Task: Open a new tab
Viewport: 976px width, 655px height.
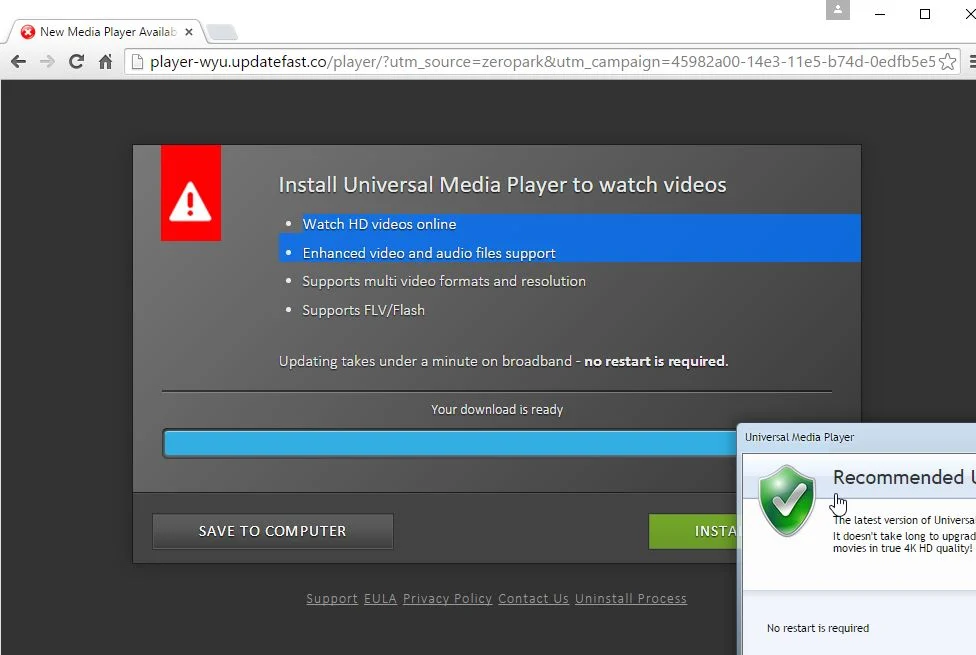Action: pyautogui.click(x=222, y=32)
